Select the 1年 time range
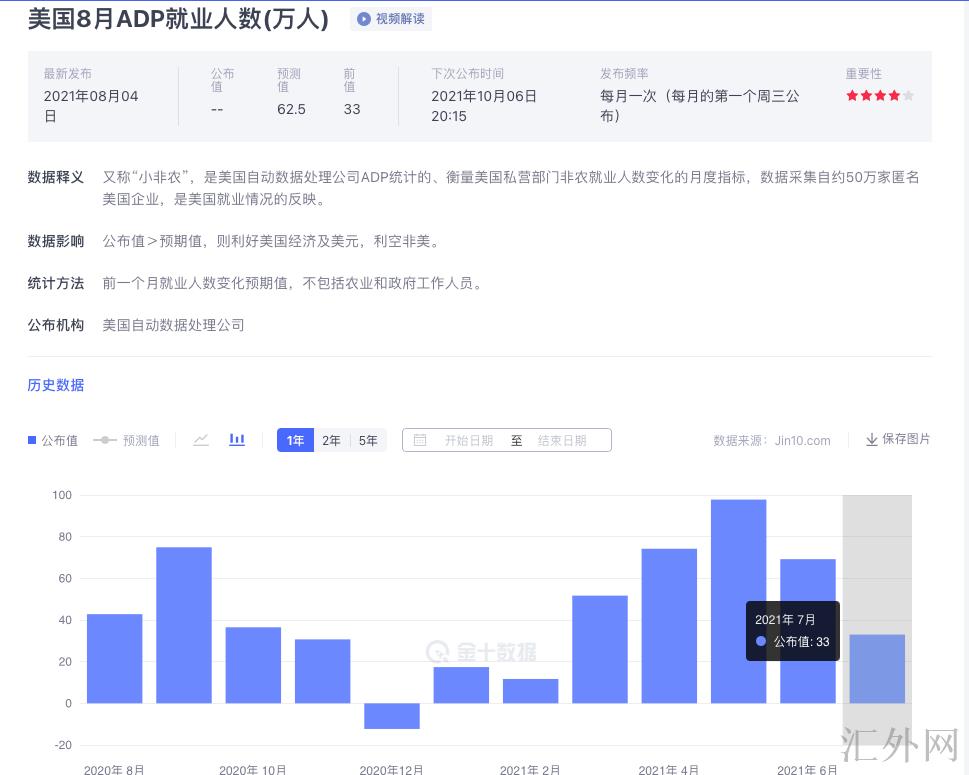The image size is (969, 775). (295, 440)
